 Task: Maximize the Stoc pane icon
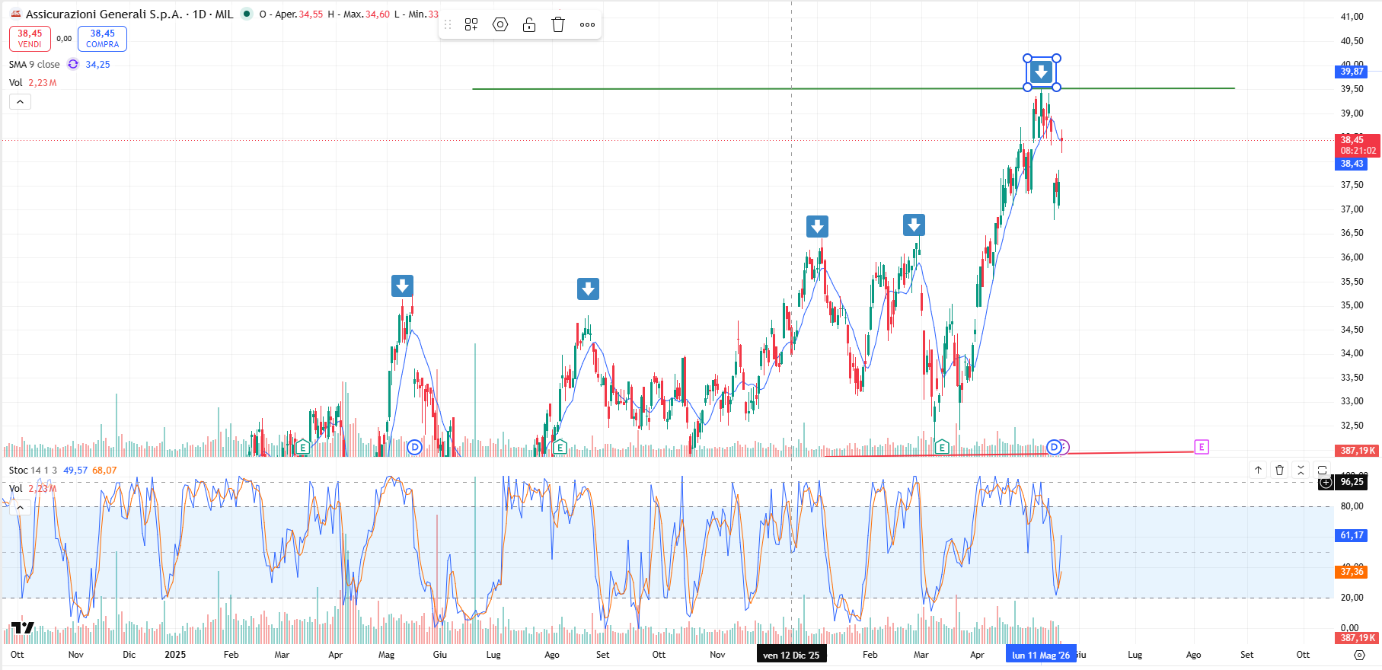pyautogui.click(x=1322, y=470)
